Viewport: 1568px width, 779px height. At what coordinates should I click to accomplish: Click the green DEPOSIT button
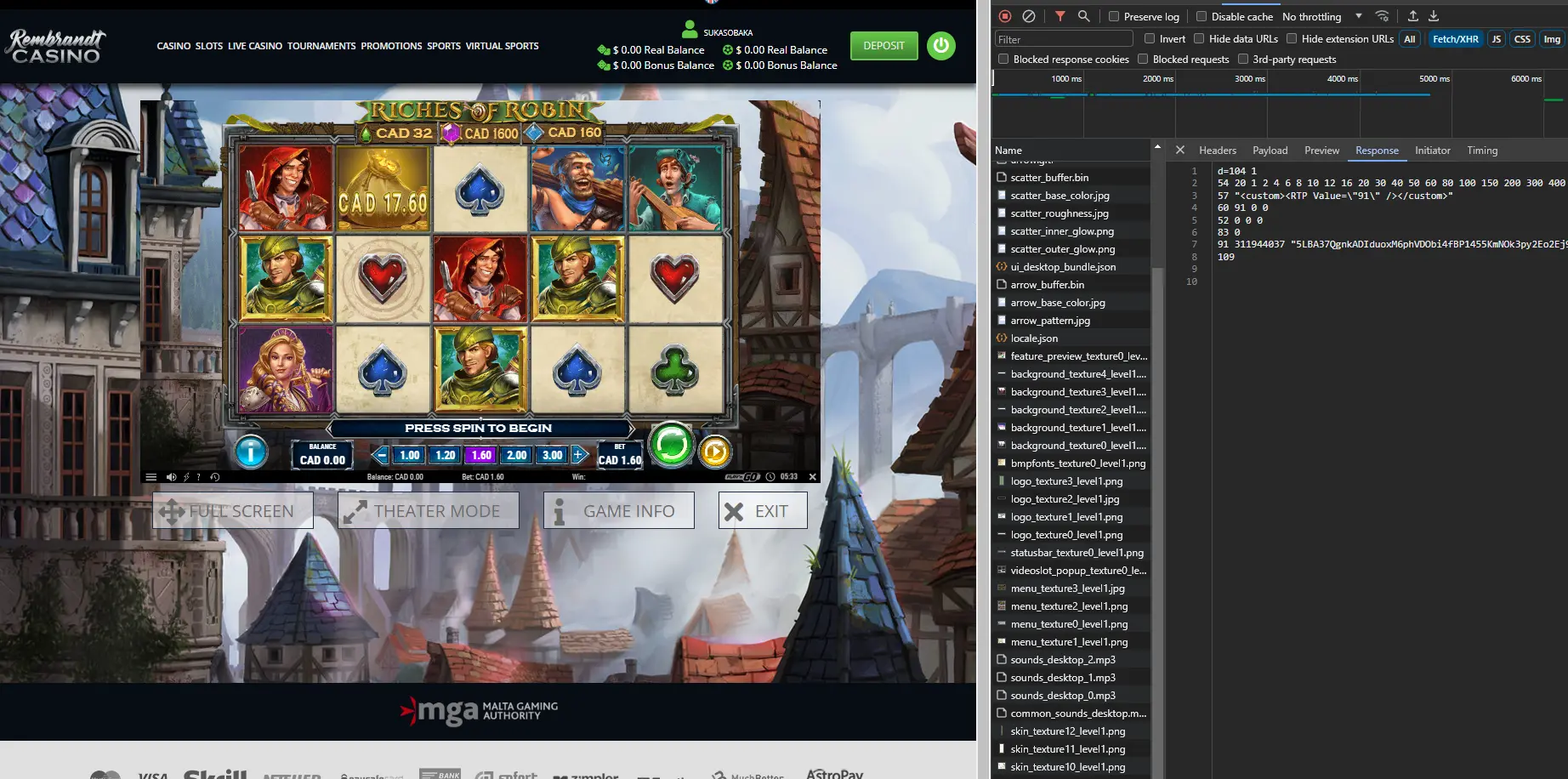tap(884, 46)
